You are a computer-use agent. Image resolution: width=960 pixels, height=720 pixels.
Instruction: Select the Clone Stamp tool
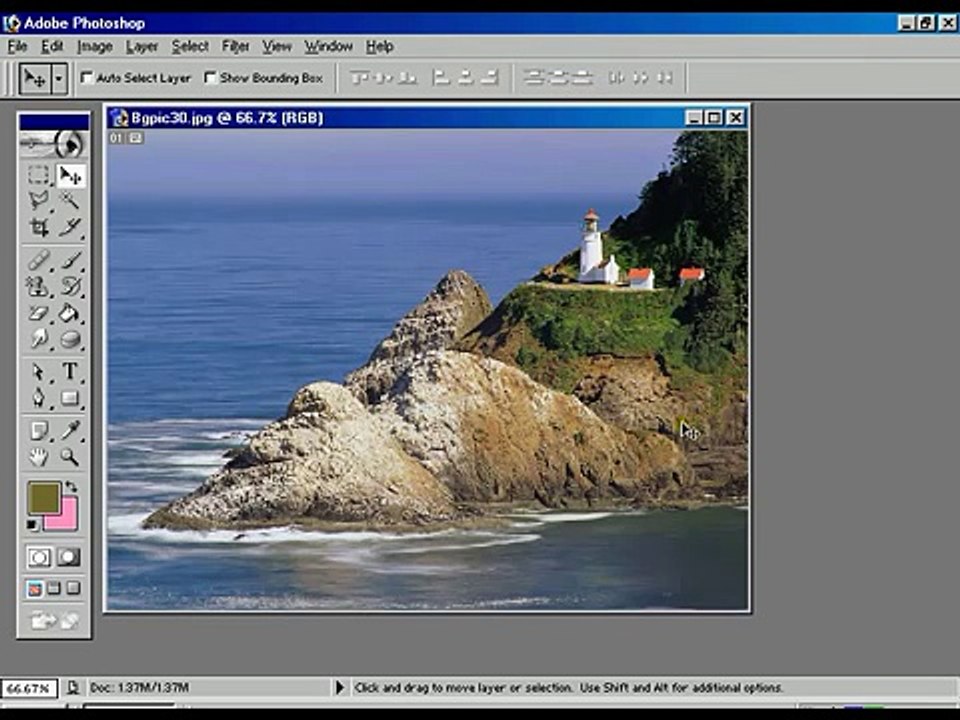pyautogui.click(x=39, y=287)
